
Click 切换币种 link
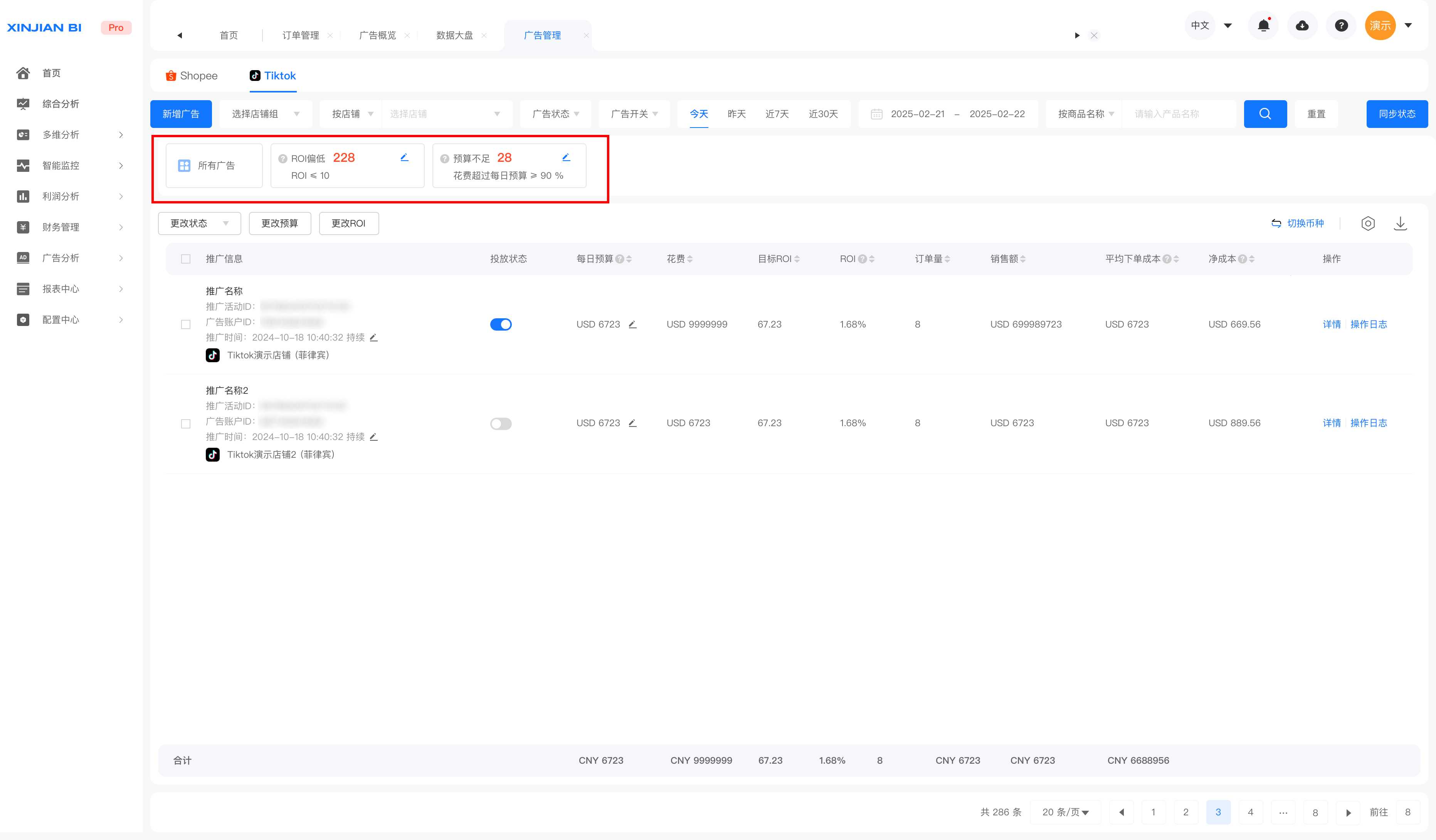[1298, 223]
